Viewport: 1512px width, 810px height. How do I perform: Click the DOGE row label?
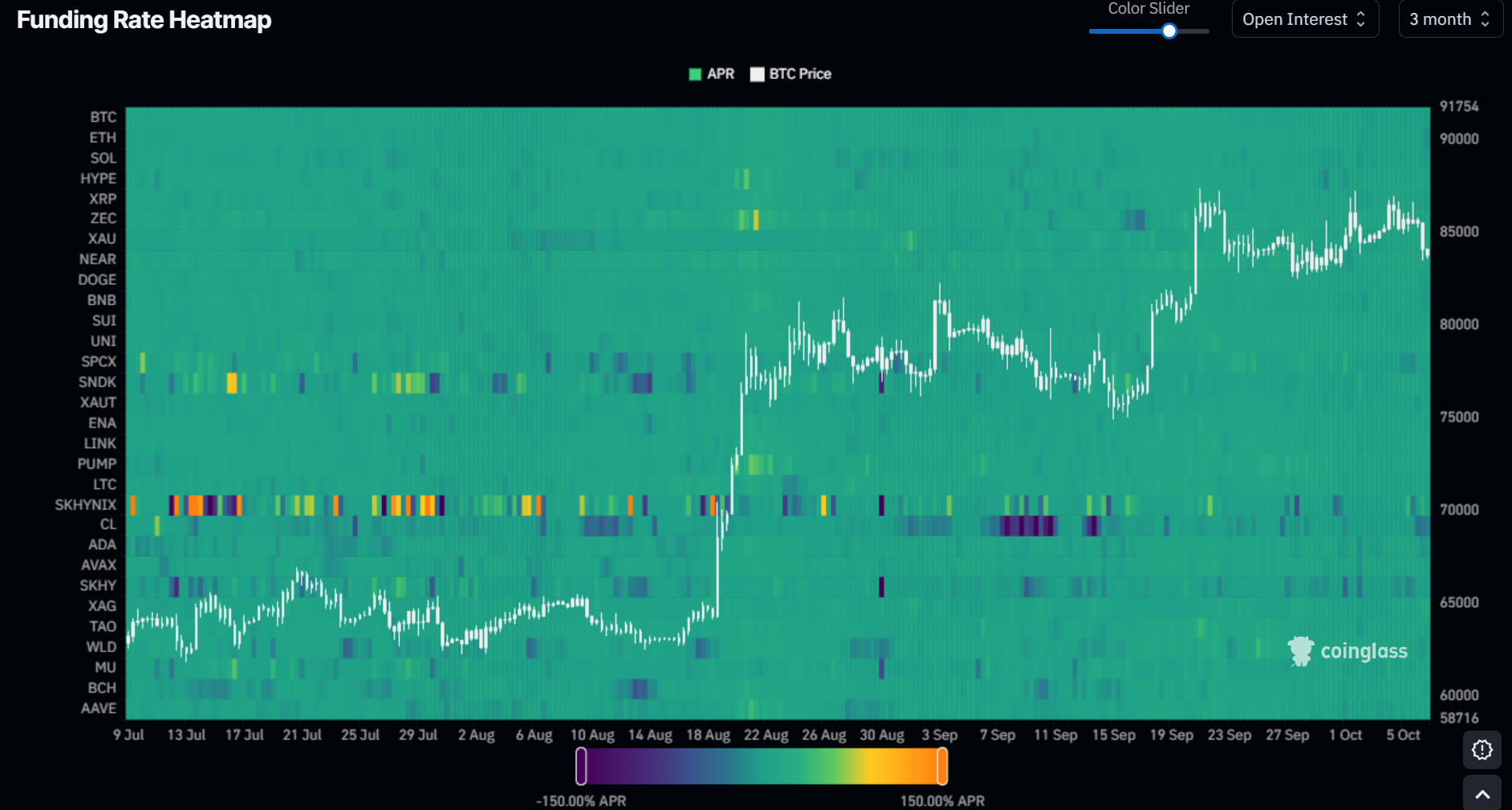[x=96, y=279]
